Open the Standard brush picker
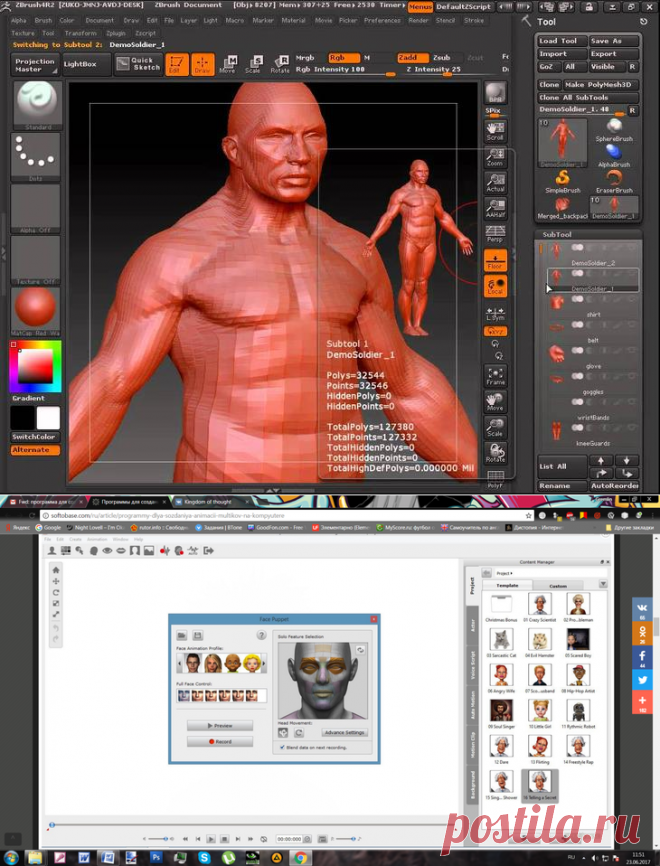660x866 pixels. [36, 105]
